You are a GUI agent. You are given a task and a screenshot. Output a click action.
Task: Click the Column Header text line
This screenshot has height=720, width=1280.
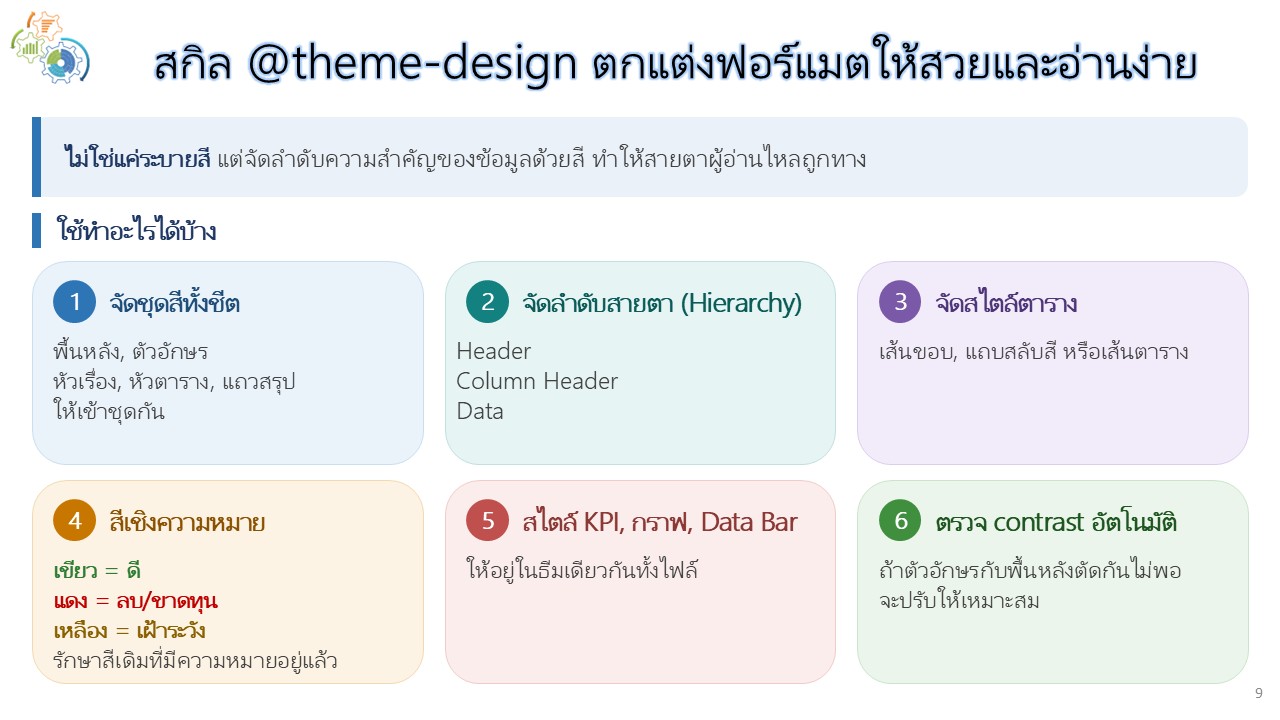[x=537, y=381]
